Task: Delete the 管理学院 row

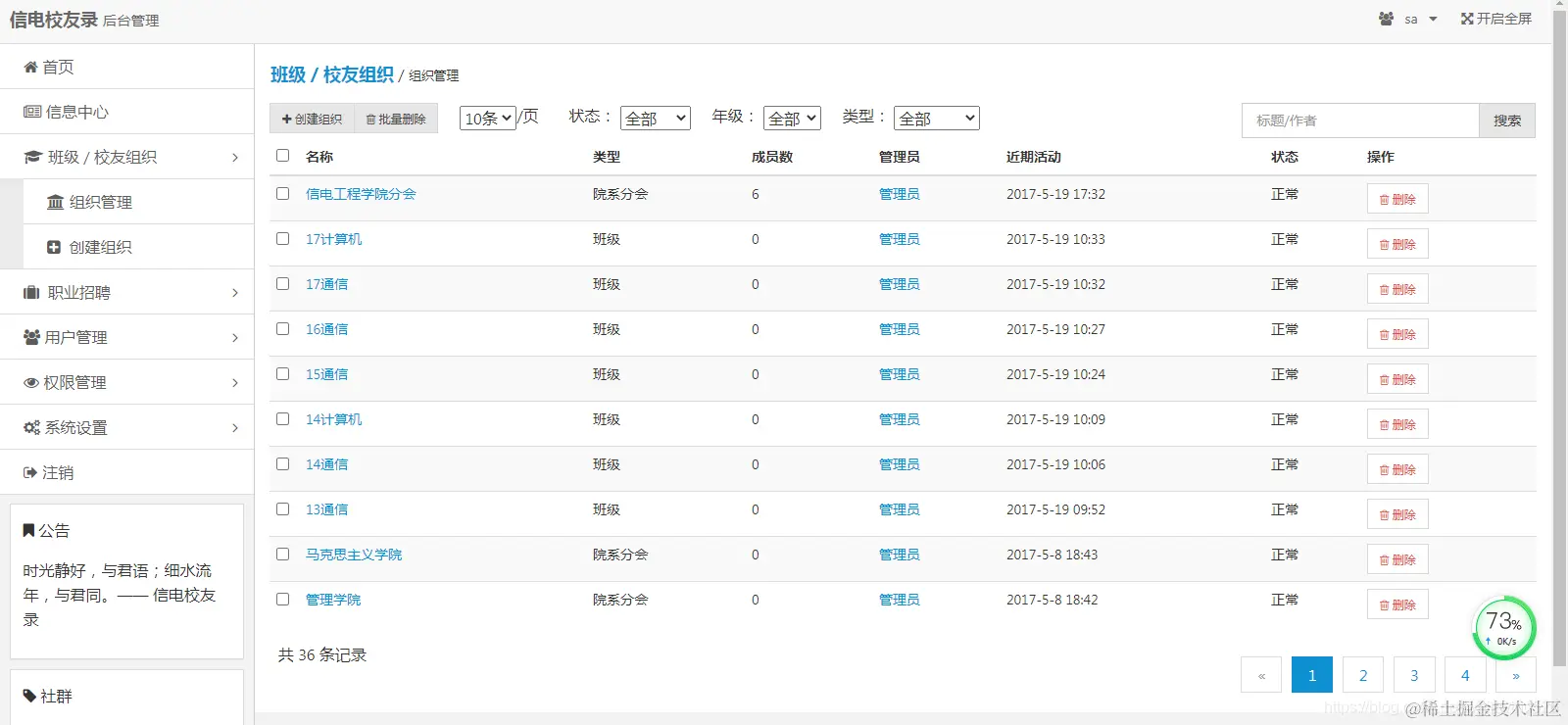Action: [1397, 604]
